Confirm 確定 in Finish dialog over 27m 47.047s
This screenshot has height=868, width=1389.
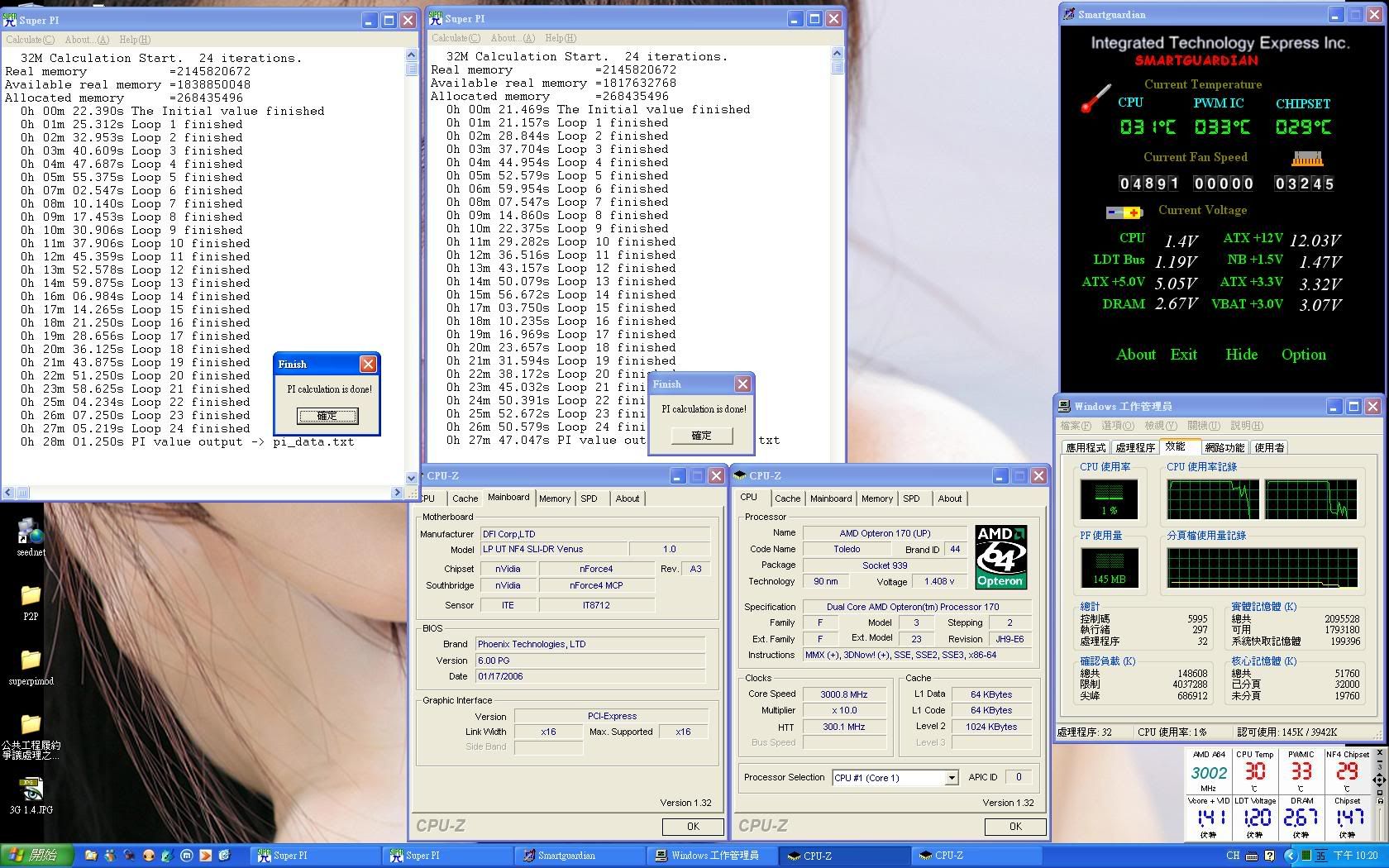(701, 436)
